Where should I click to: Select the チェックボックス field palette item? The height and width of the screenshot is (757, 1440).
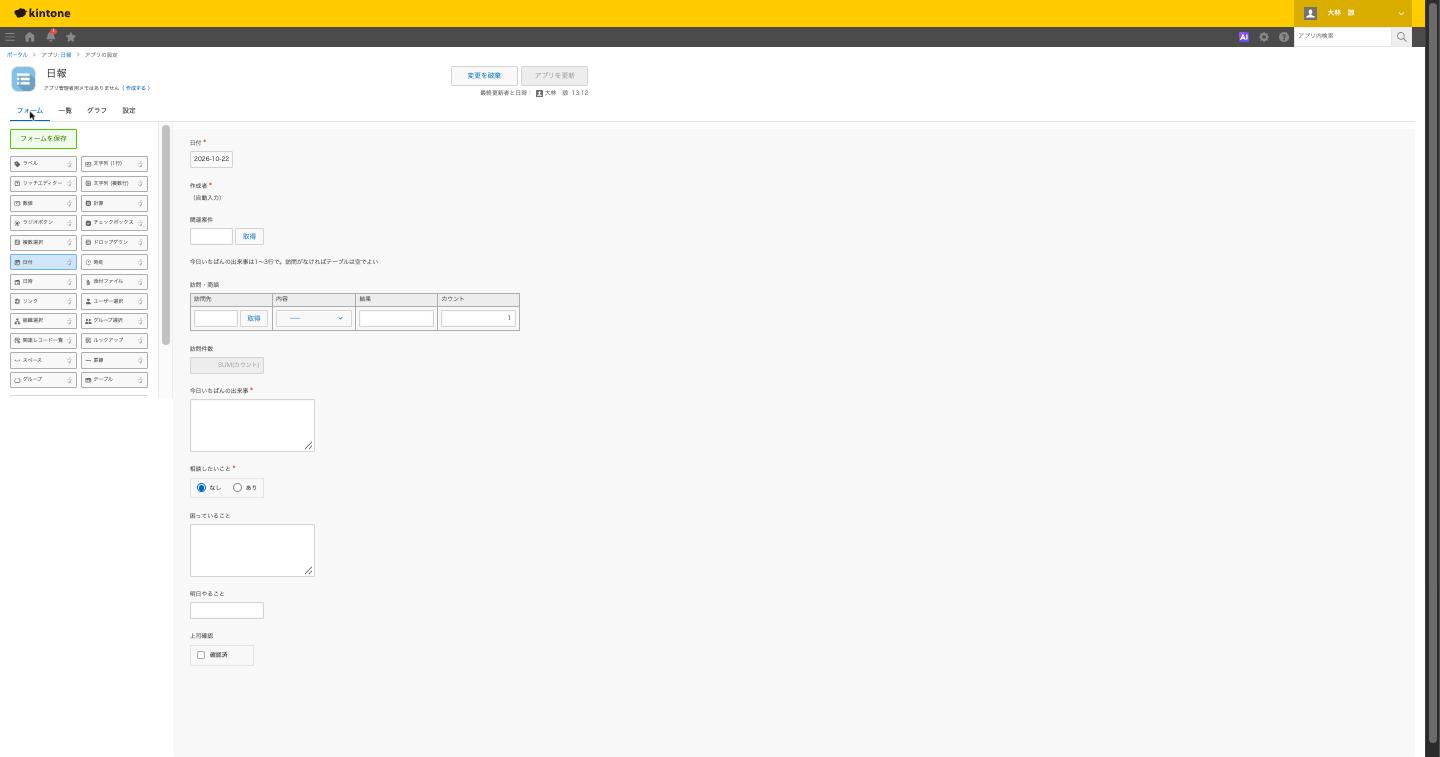point(114,222)
